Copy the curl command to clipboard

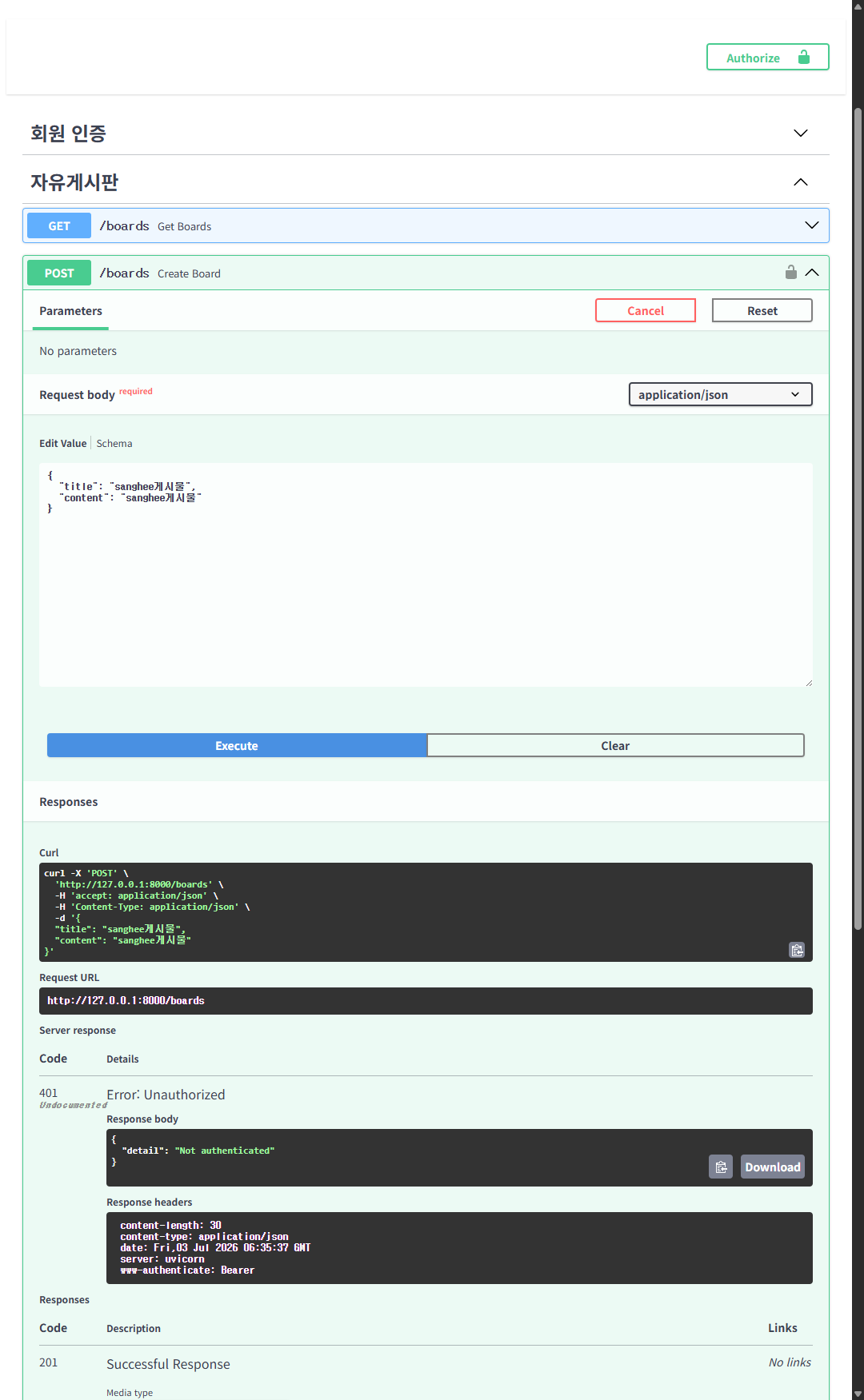(x=797, y=950)
